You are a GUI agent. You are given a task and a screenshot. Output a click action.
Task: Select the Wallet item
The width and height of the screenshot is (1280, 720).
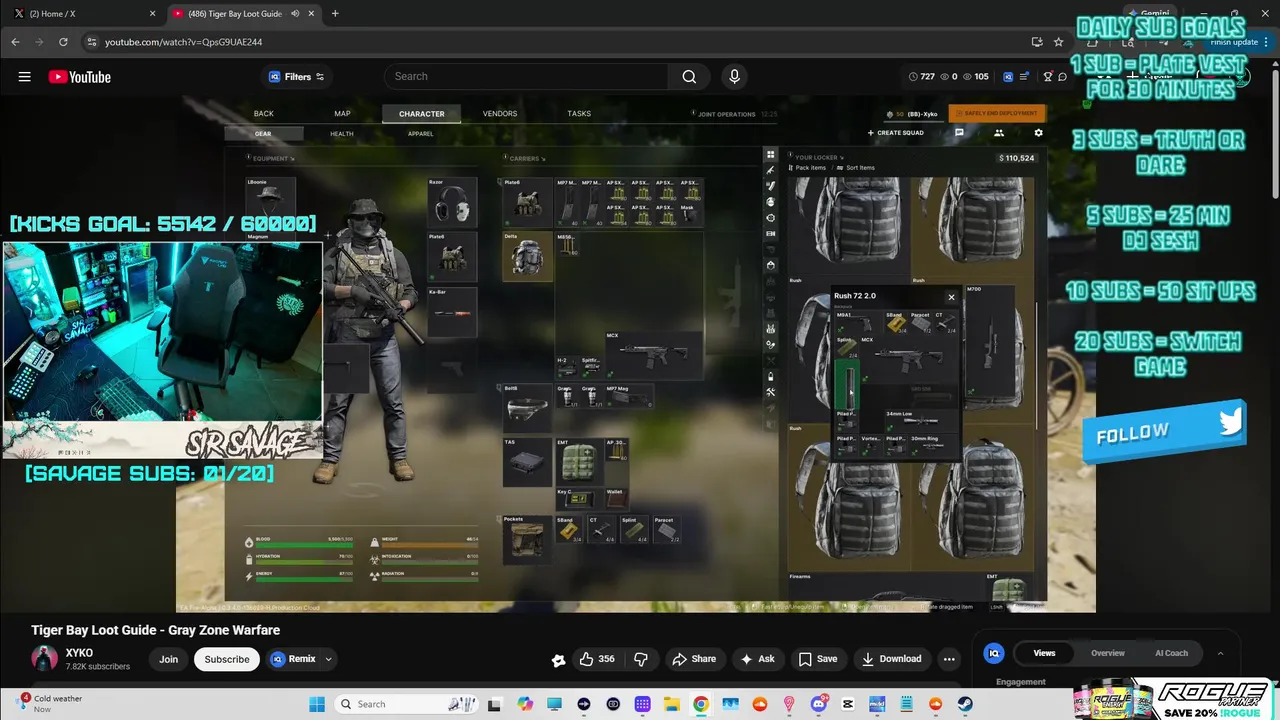coord(615,498)
